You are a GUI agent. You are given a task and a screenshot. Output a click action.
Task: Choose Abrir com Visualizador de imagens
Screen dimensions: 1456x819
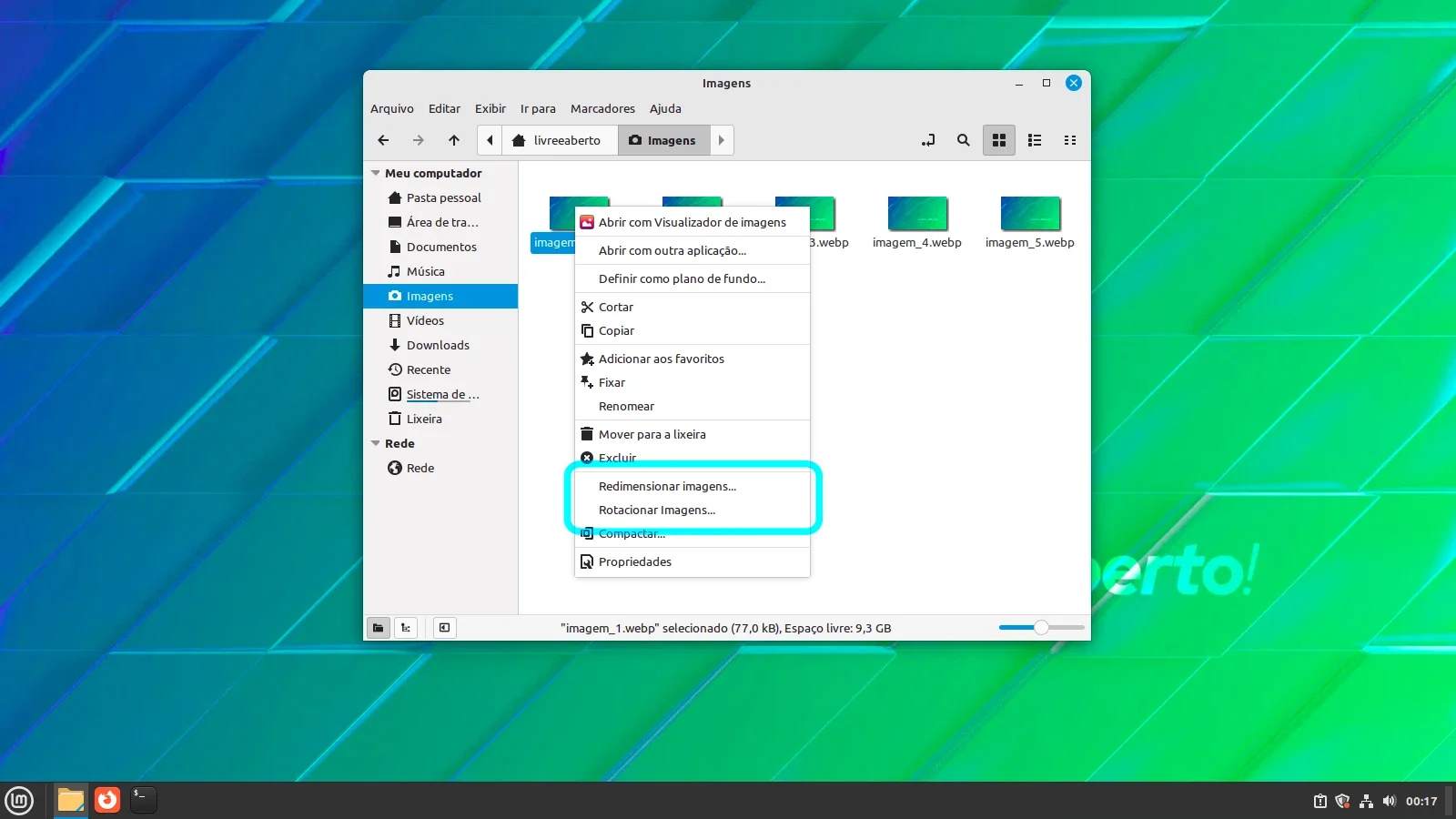693,222
